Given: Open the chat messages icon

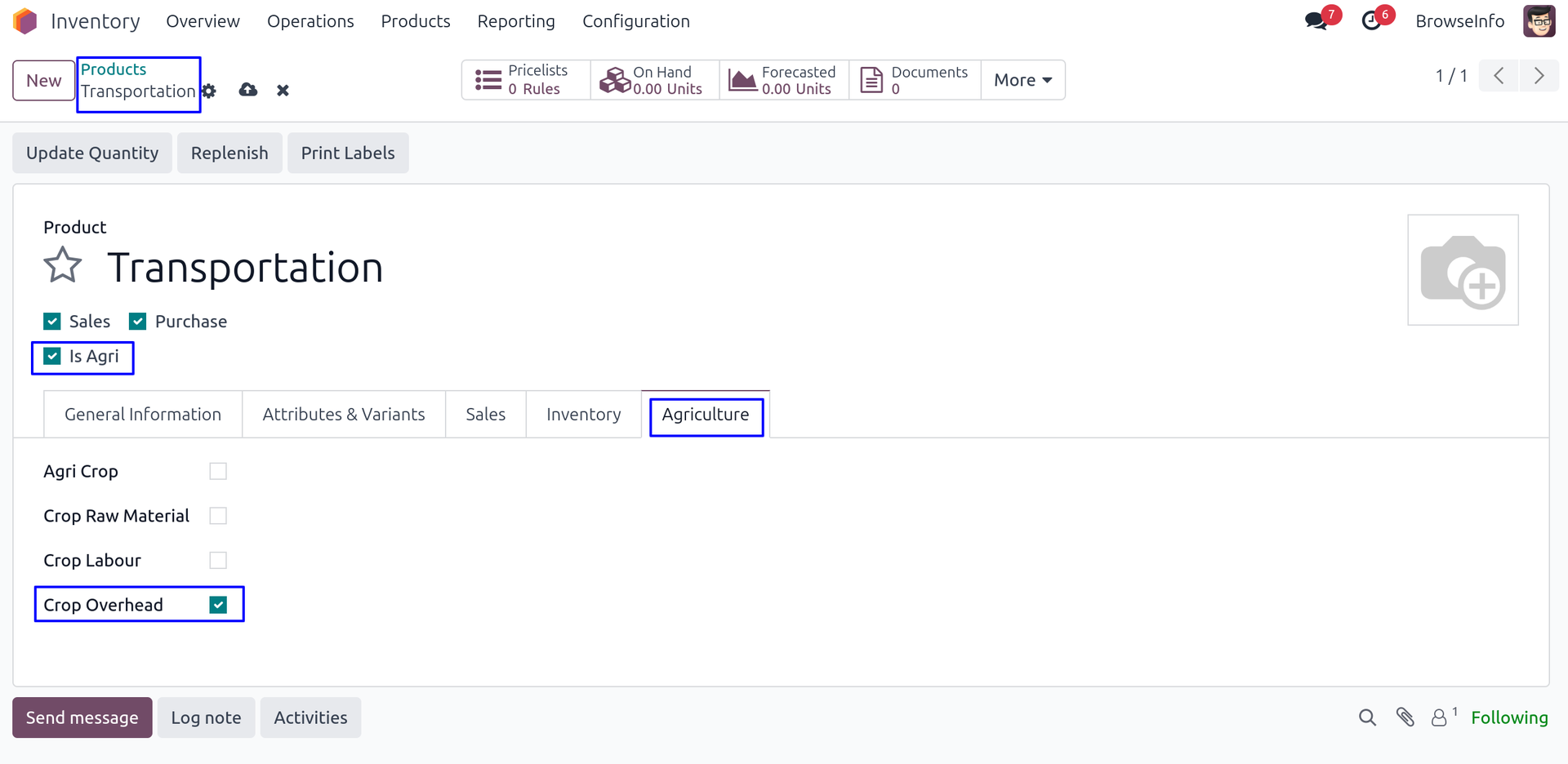Looking at the screenshot, I should [1316, 21].
